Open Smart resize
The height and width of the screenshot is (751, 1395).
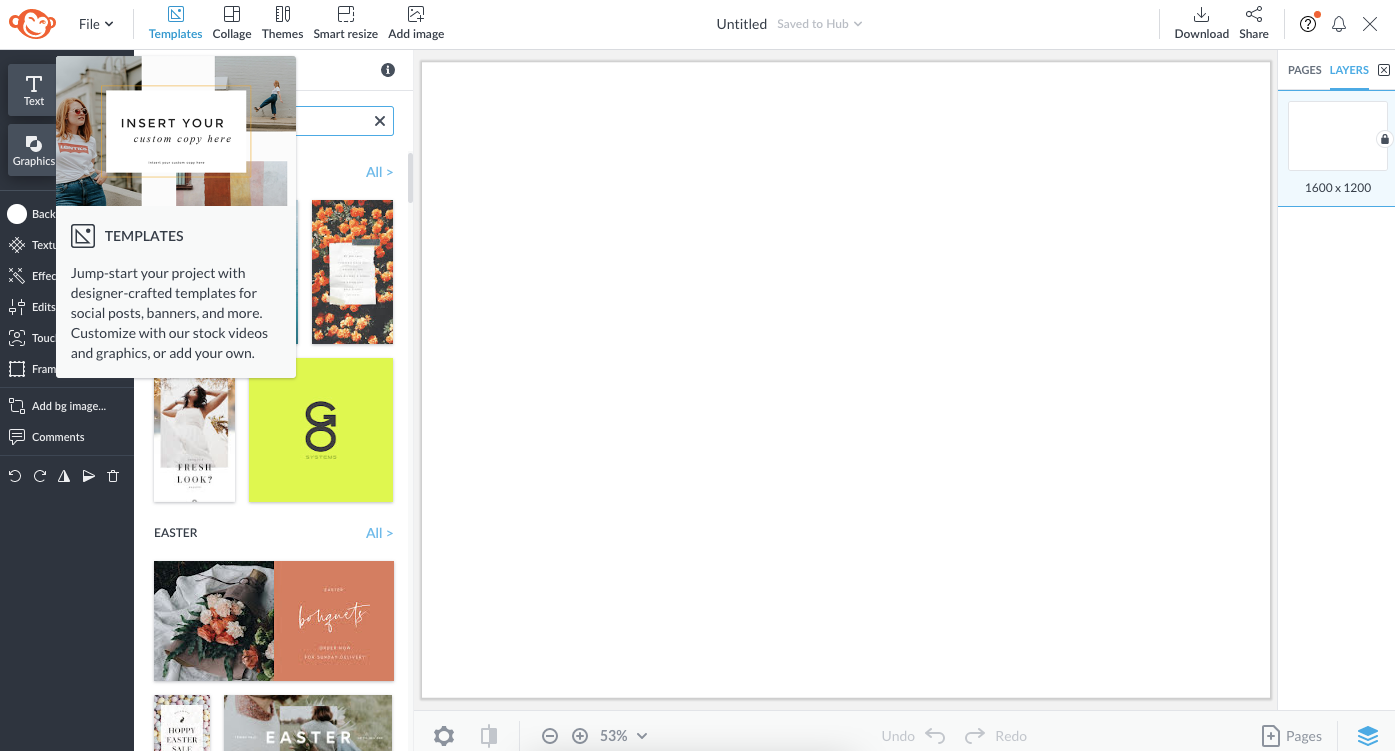coord(346,22)
